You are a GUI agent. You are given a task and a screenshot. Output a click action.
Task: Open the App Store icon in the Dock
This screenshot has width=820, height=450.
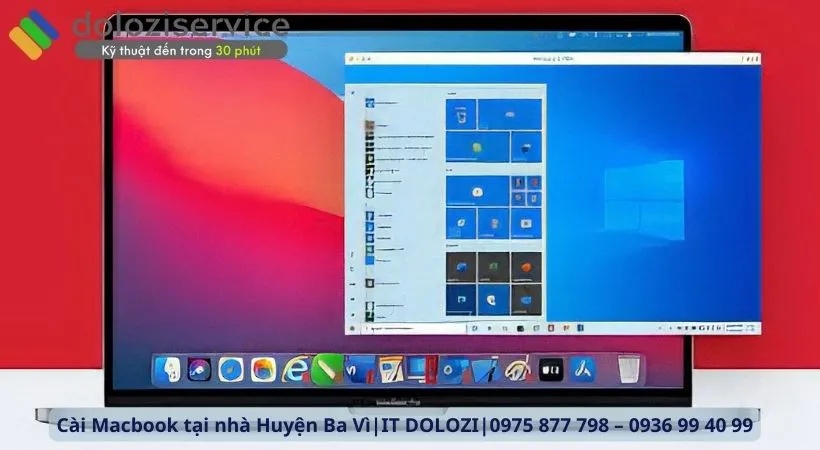[x=583, y=370]
